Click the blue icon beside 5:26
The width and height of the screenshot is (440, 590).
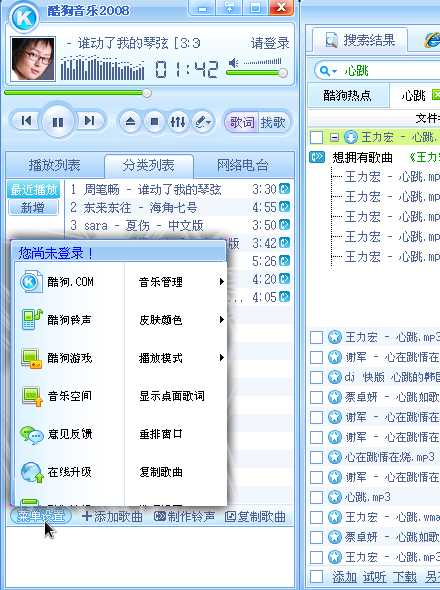coord(285,260)
